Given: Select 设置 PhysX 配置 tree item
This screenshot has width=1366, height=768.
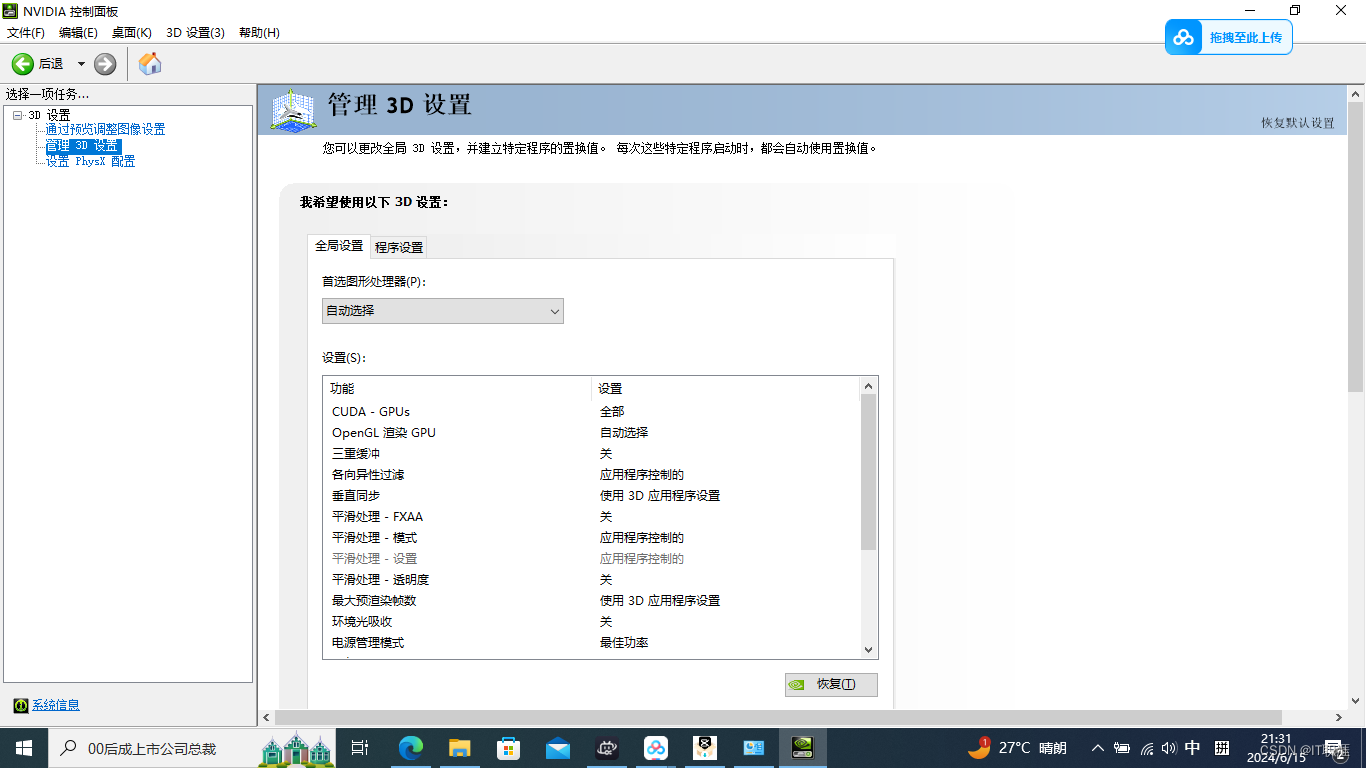Looking at the screenshot, I should [90, 161].
